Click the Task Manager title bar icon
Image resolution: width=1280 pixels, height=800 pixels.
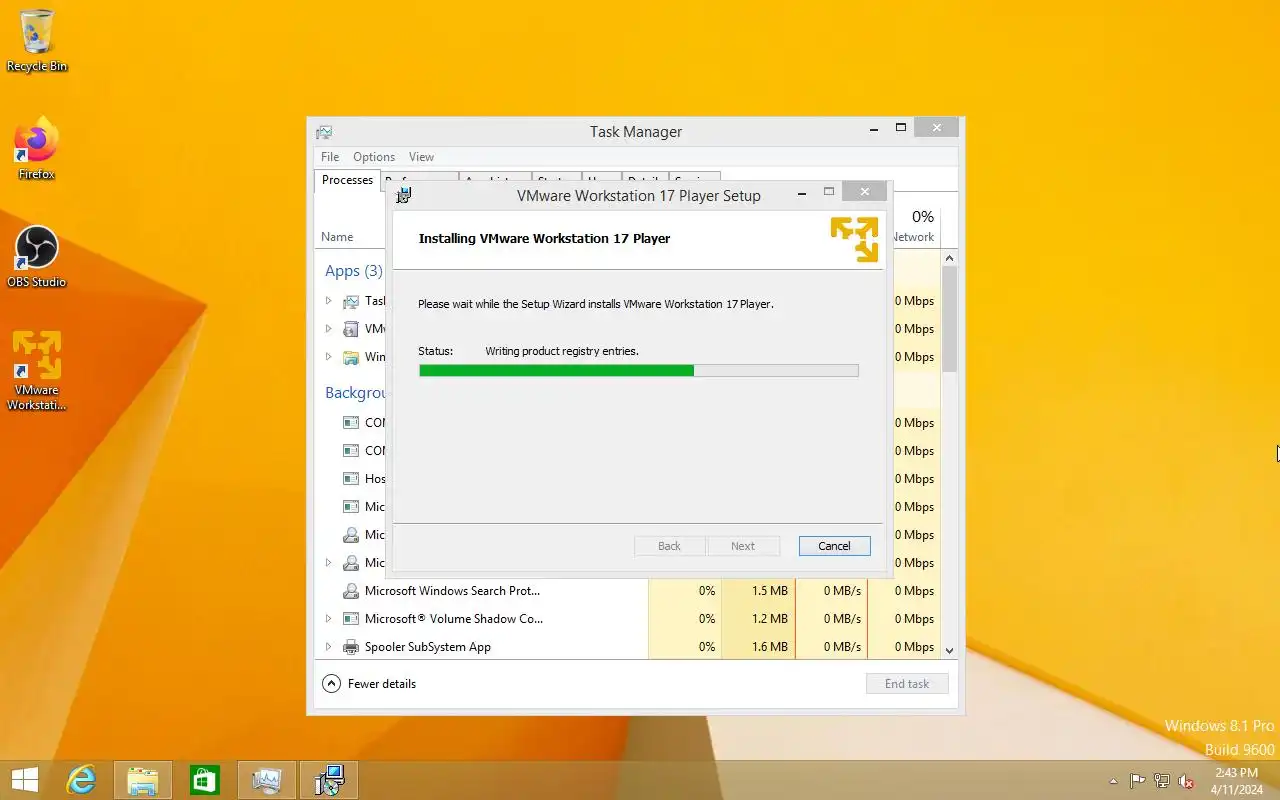(324, 132)
